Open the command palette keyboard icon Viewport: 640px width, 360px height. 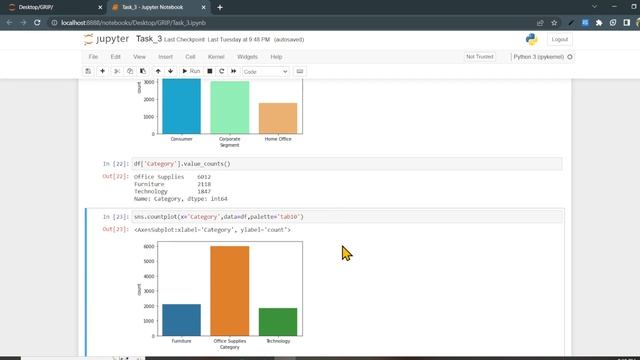coord(300,71)
